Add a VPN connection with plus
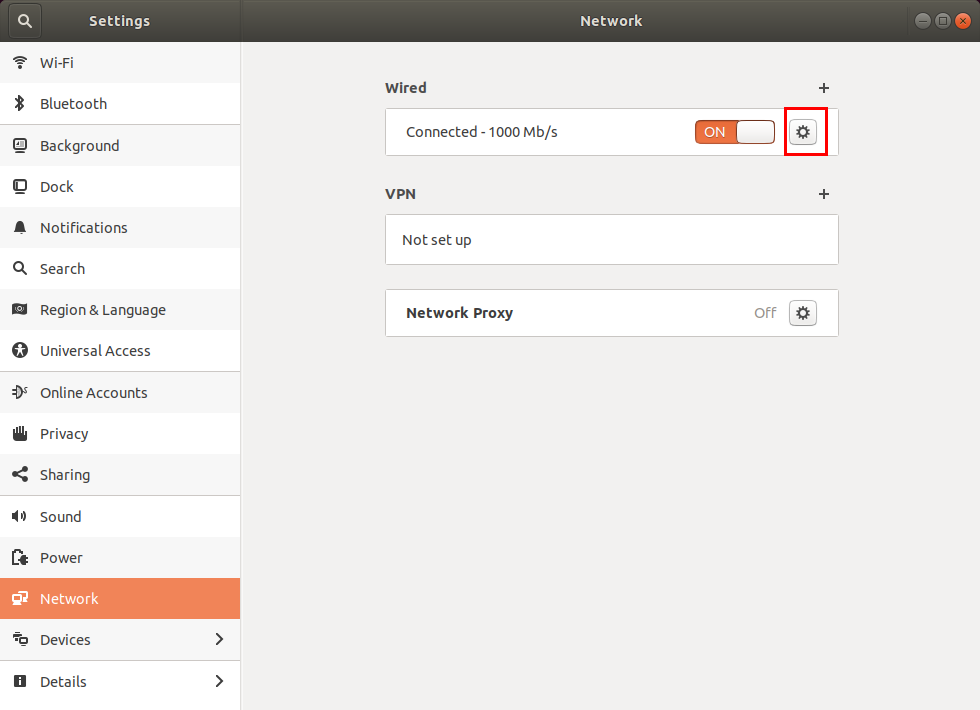 tap(824, 194)
